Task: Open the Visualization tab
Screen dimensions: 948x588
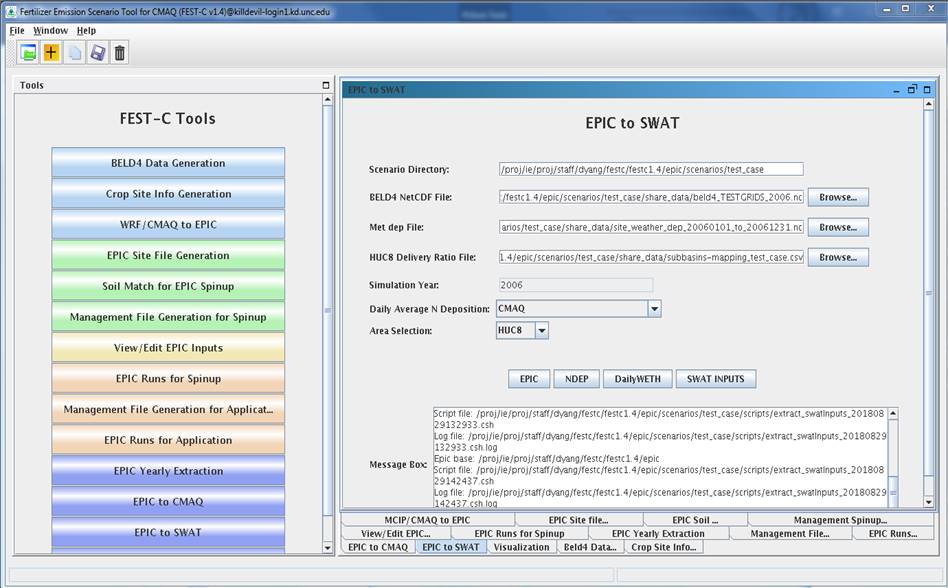Action: coord(521,547)
